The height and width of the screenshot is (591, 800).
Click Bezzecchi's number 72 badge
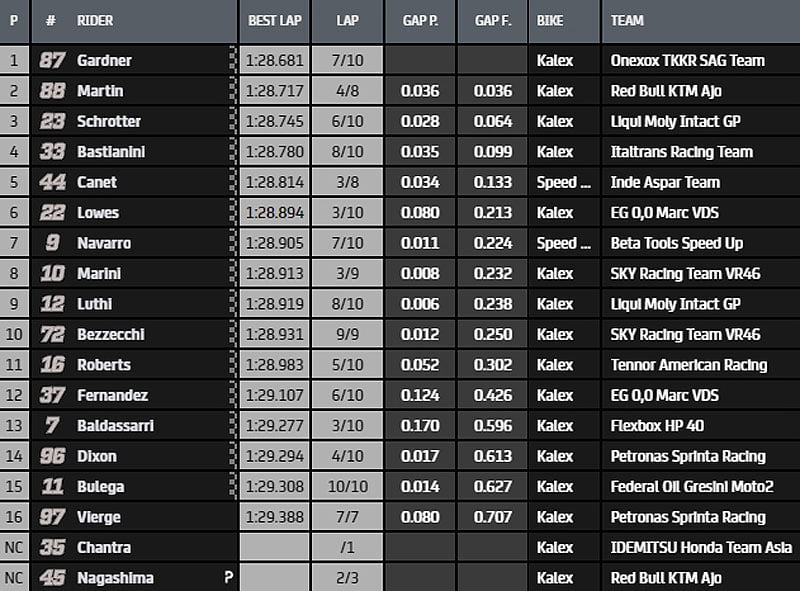[x=52, y=334]
